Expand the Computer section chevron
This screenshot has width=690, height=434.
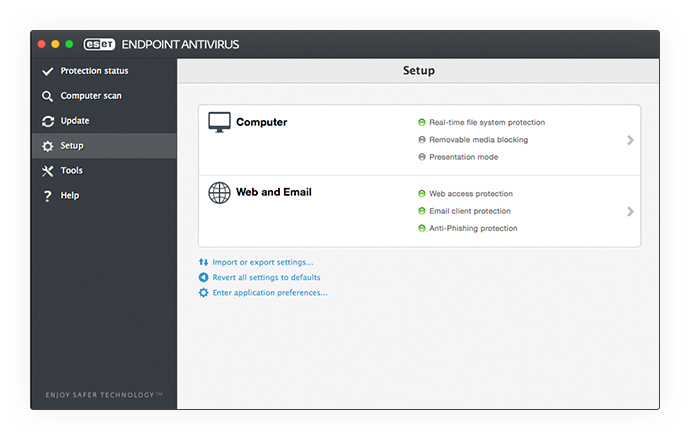(630, 140)
